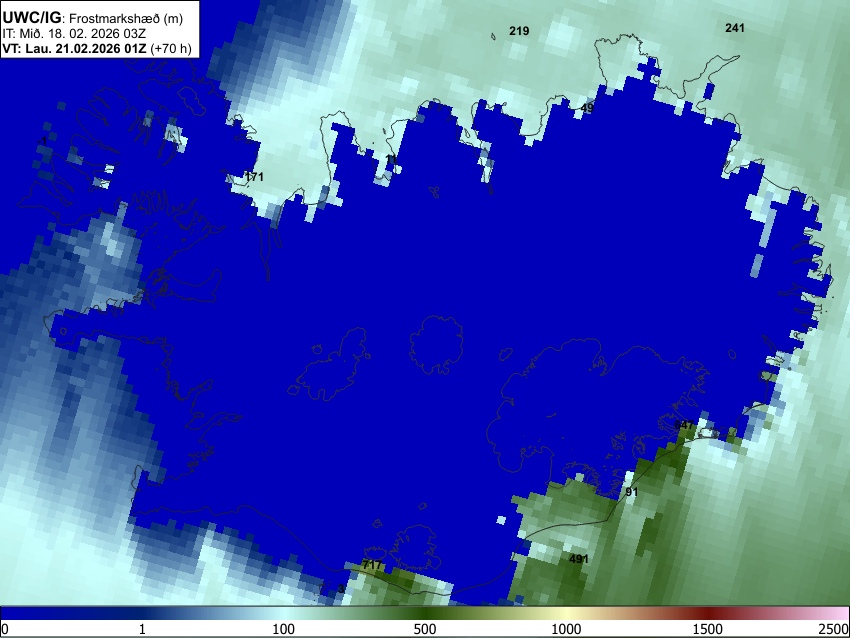
Task: Click the dark red part of the colorbar
Action: click(707, 614)
